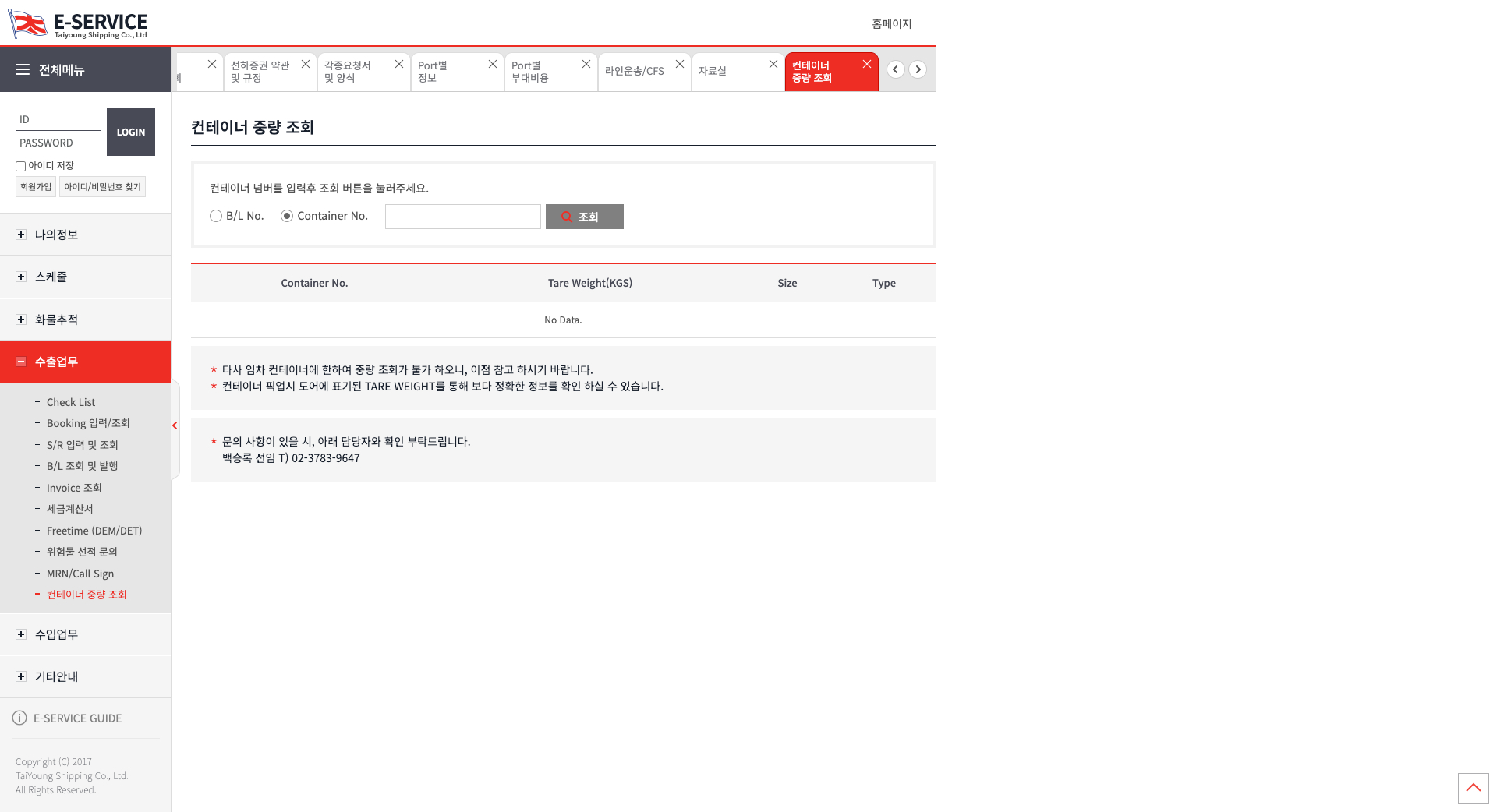Image resolution: width=1497 pixels, height=812 pixels.
Task: Open MRN/Call Sign menu item
Action: point(80,574)
